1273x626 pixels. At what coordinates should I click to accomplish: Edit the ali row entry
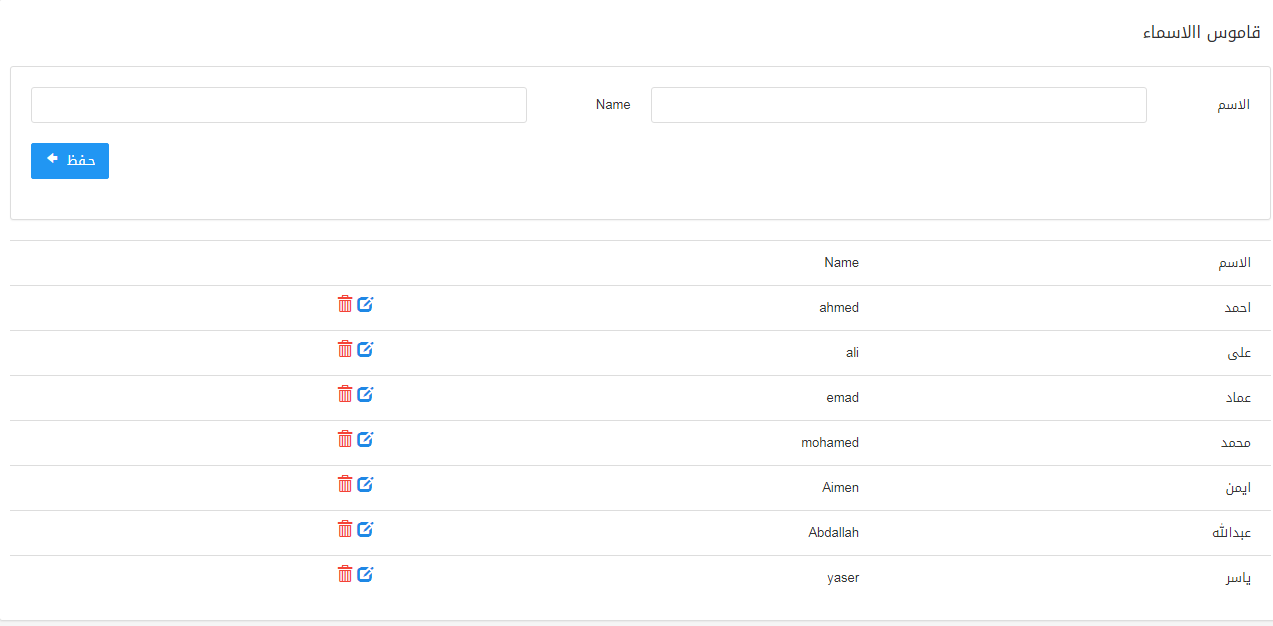(x=365, y=349)
